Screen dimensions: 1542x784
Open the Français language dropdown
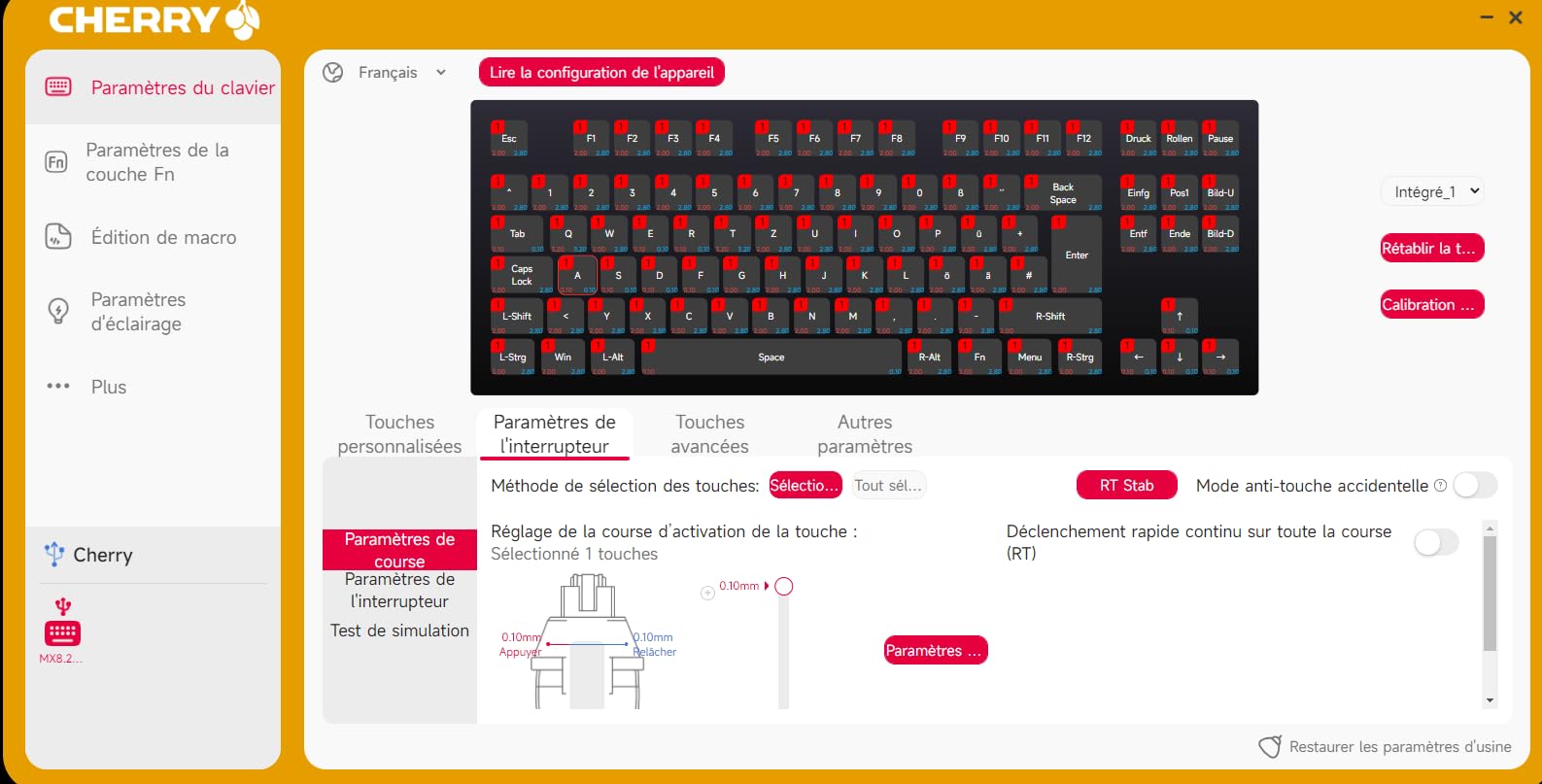click(401, 73)
